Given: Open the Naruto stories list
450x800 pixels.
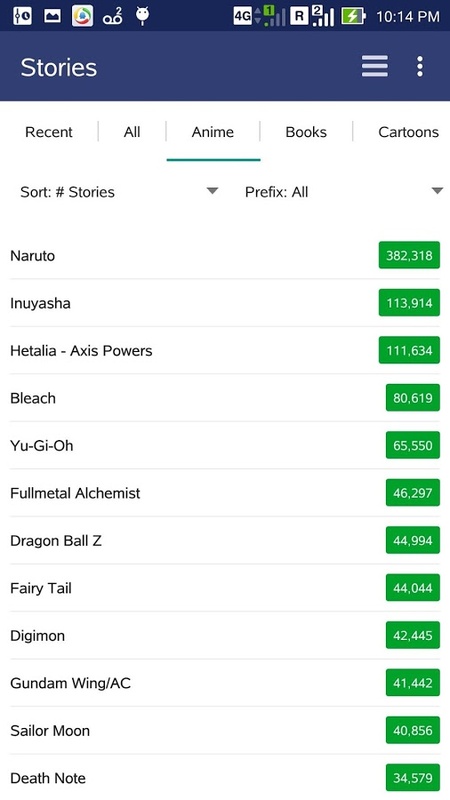Looking at the screenshot, I should pyautogui.click(x=225, y=256).
